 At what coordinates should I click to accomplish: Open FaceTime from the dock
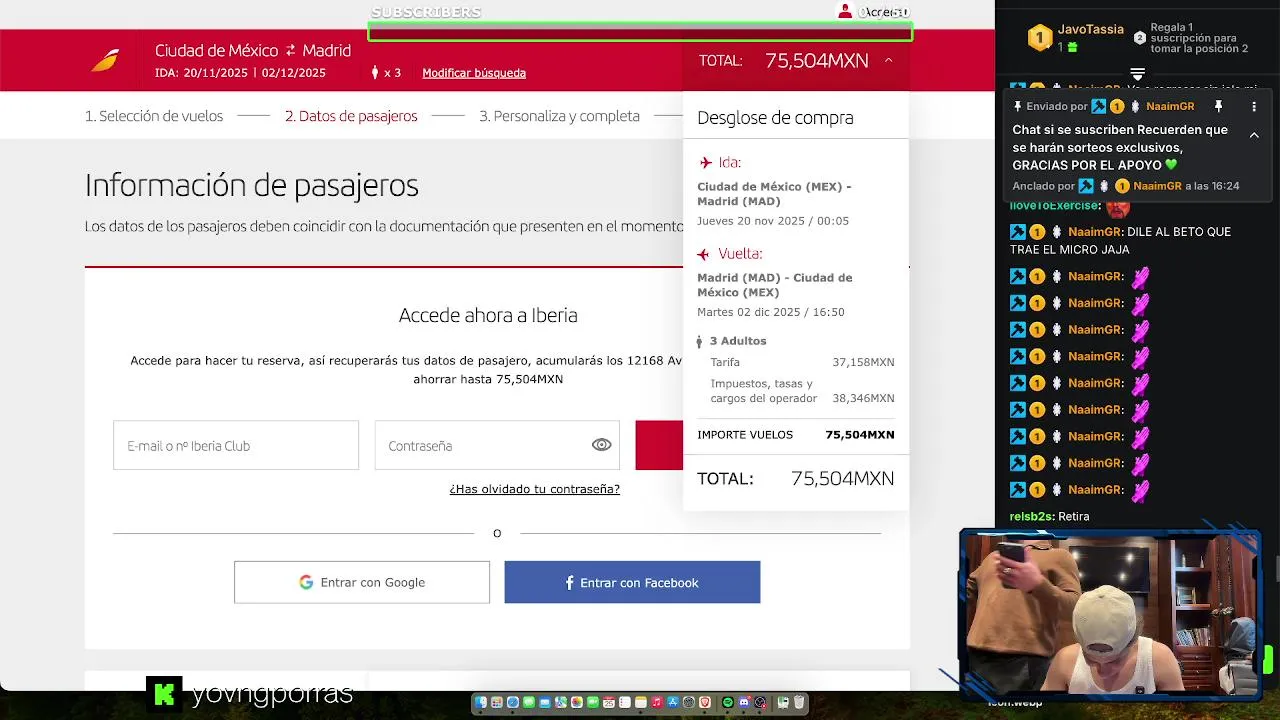click(593, 702)
